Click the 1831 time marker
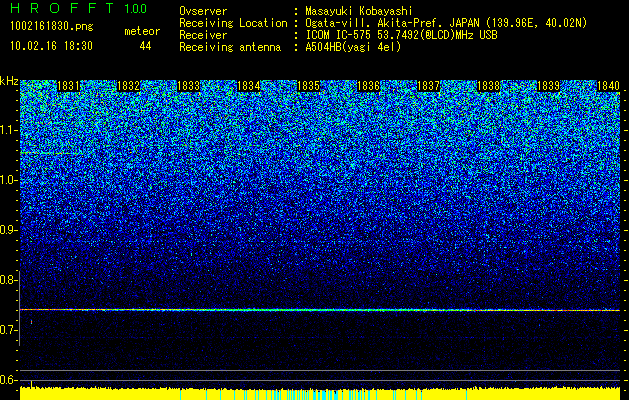The width and height of the screenshot is (629, 400). pyautogui.click(x=69, y=86)
